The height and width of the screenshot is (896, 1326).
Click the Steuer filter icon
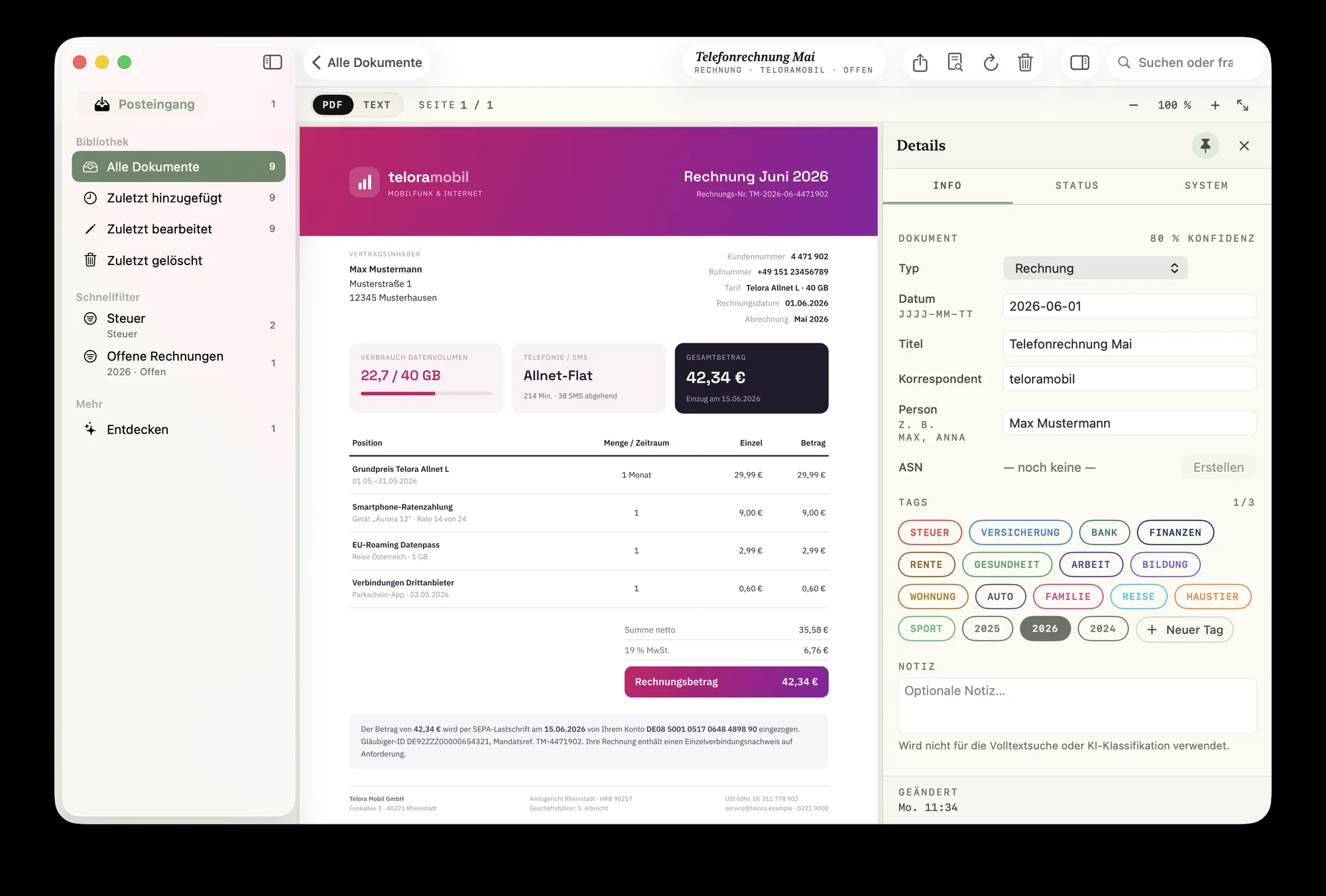tap(90, 319)
